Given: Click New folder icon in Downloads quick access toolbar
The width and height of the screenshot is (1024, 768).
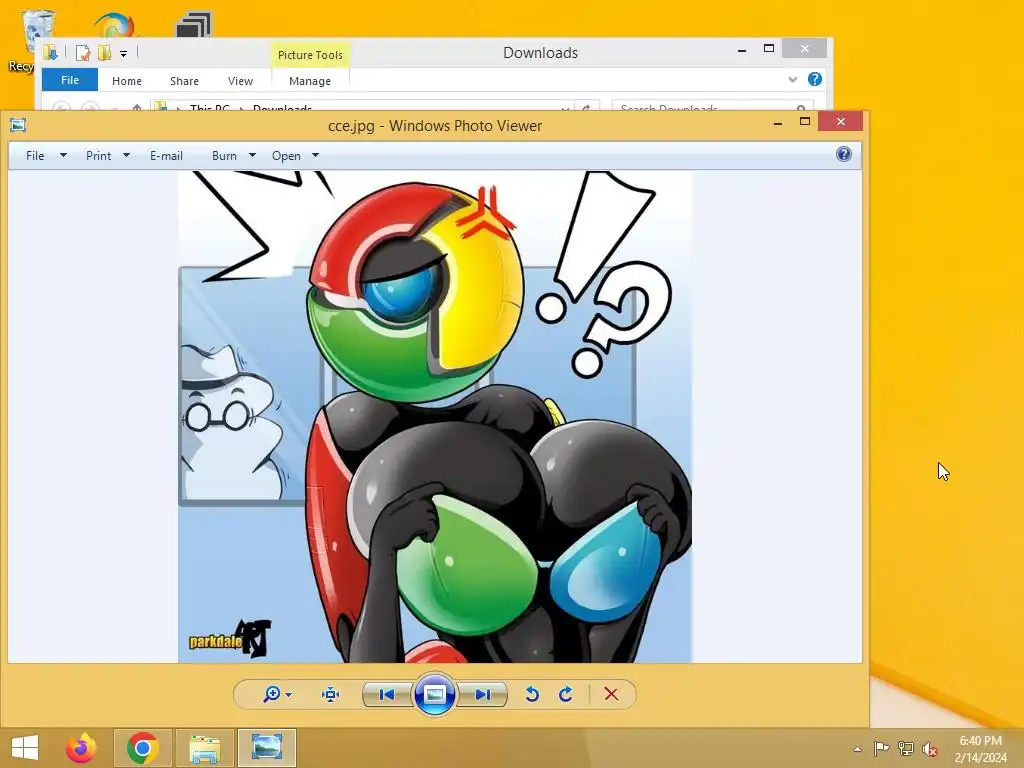Looking at the screenshot, I should coord(104,53).
